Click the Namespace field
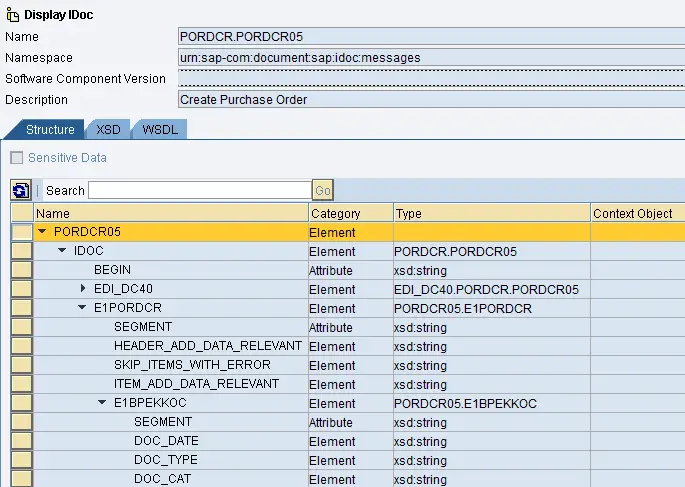The image size is (685, 487). tap(431, 58)
